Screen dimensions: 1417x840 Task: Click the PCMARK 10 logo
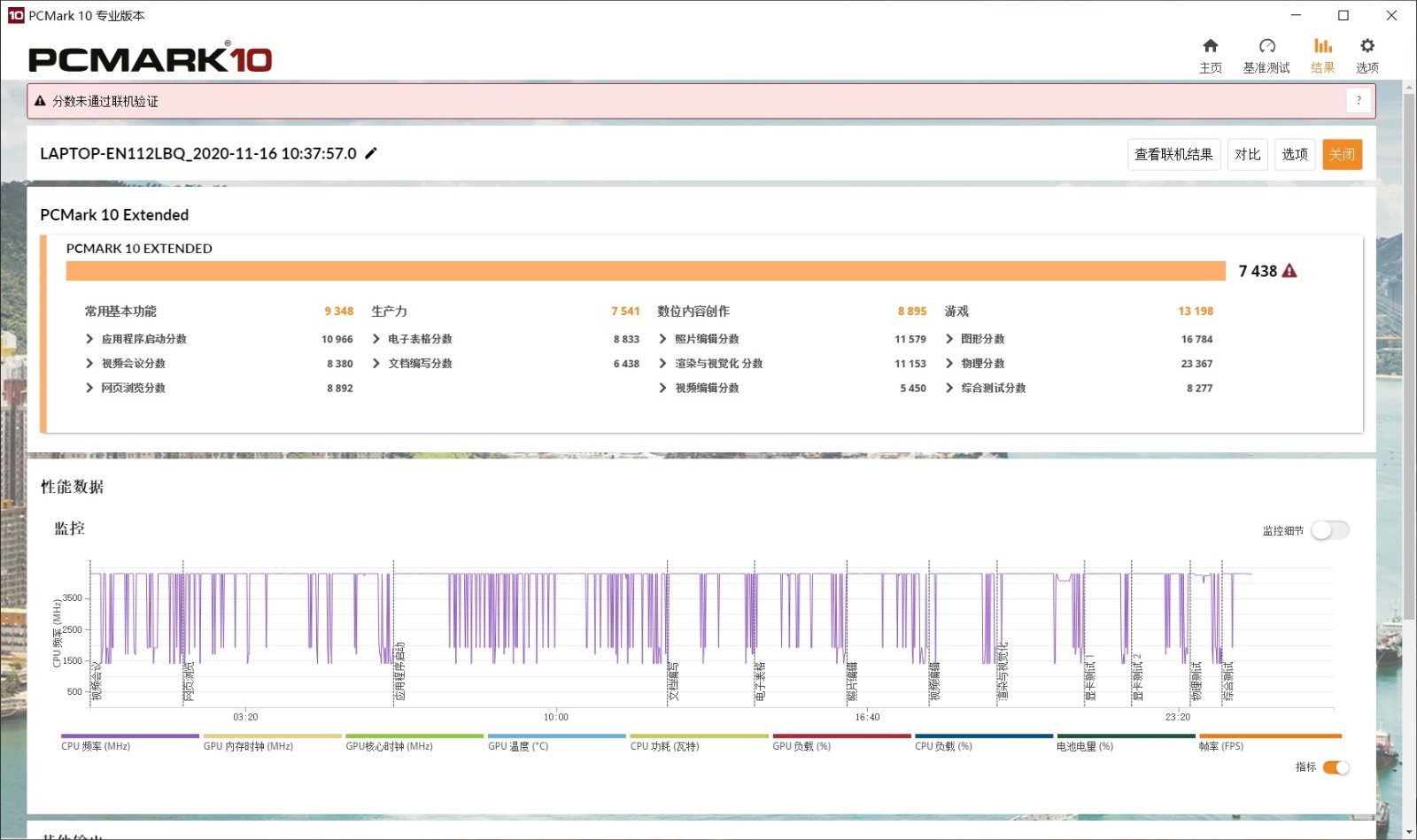tap(151, 58)
